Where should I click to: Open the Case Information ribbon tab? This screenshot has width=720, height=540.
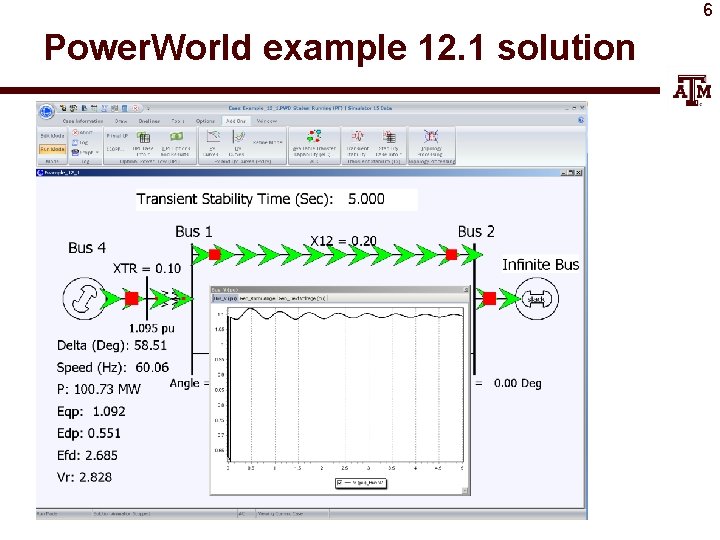tap(83, 121)
